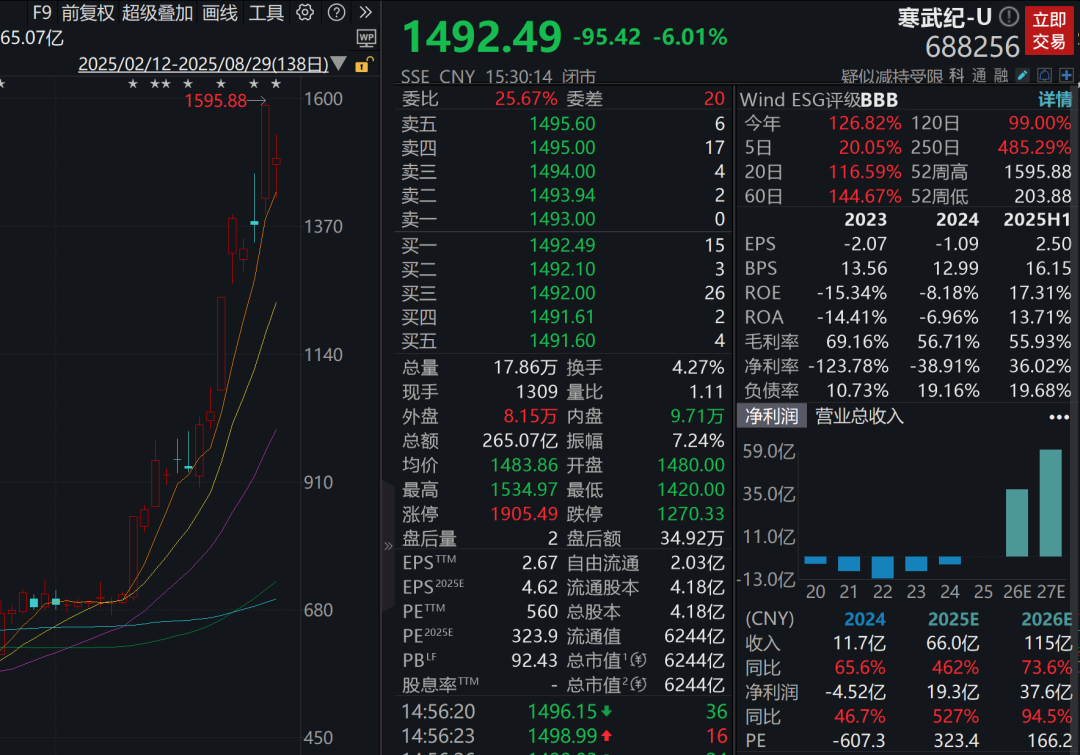Select the 画线 drawing tools menu
The width and height of the screenshot is (1080, 755).
coord(220,12)
